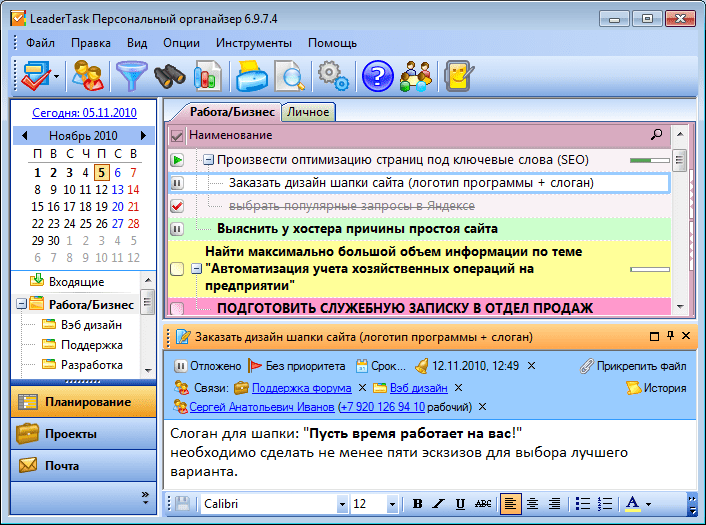Open settings gears icon
706x525 pixels.
point(333,76)
